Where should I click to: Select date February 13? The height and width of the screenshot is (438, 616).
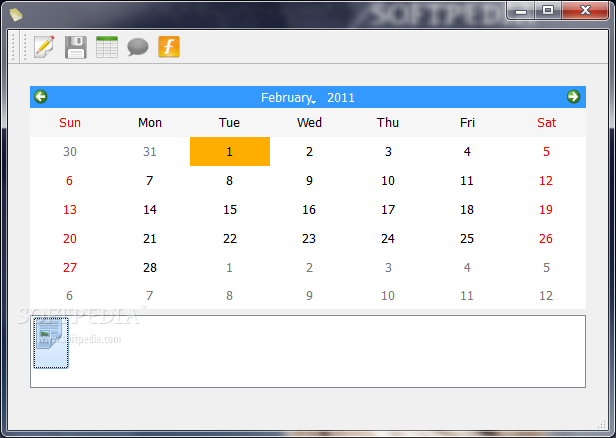[70, 209]
